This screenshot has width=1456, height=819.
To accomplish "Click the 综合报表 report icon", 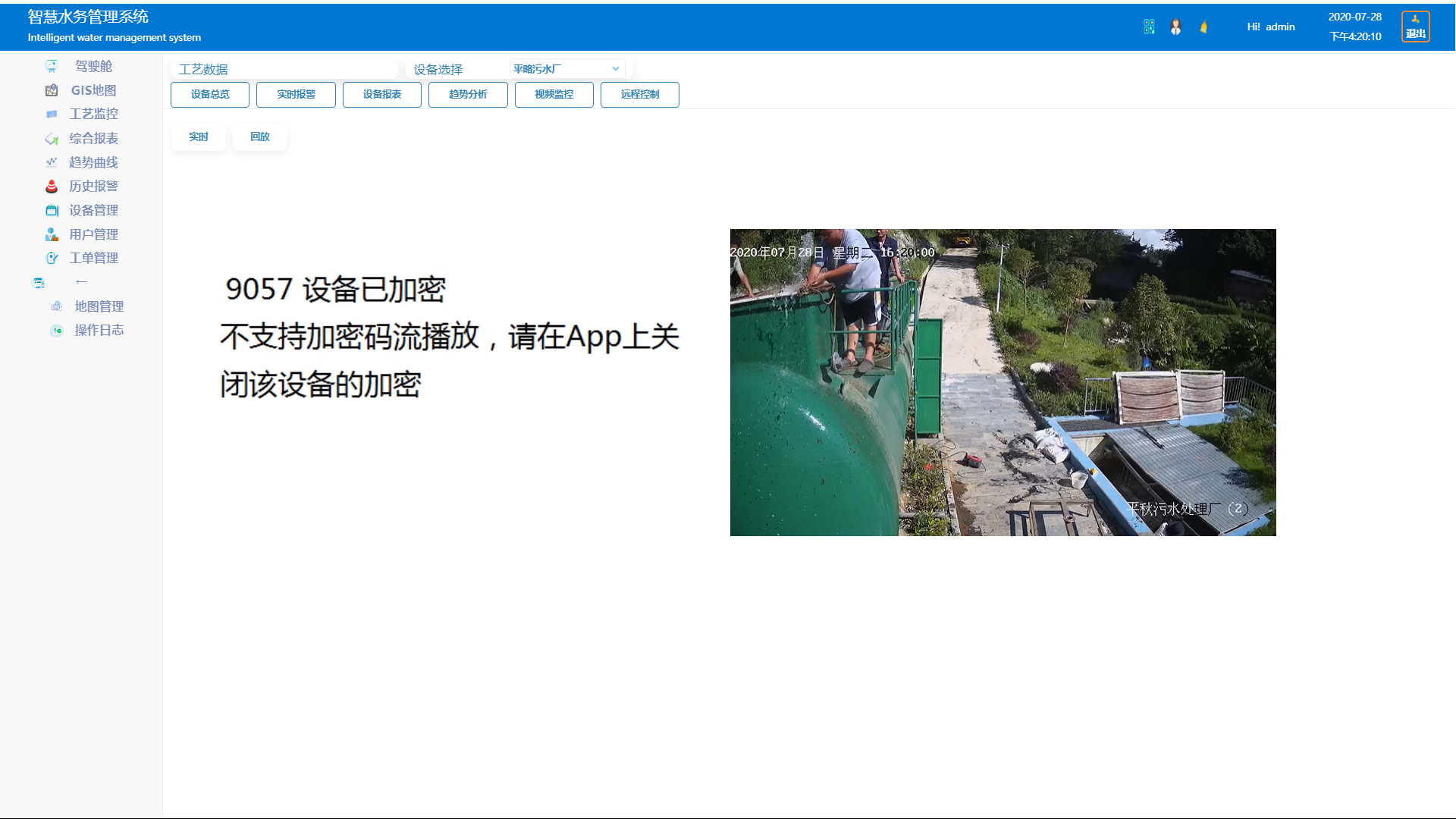I will [52, 138].
